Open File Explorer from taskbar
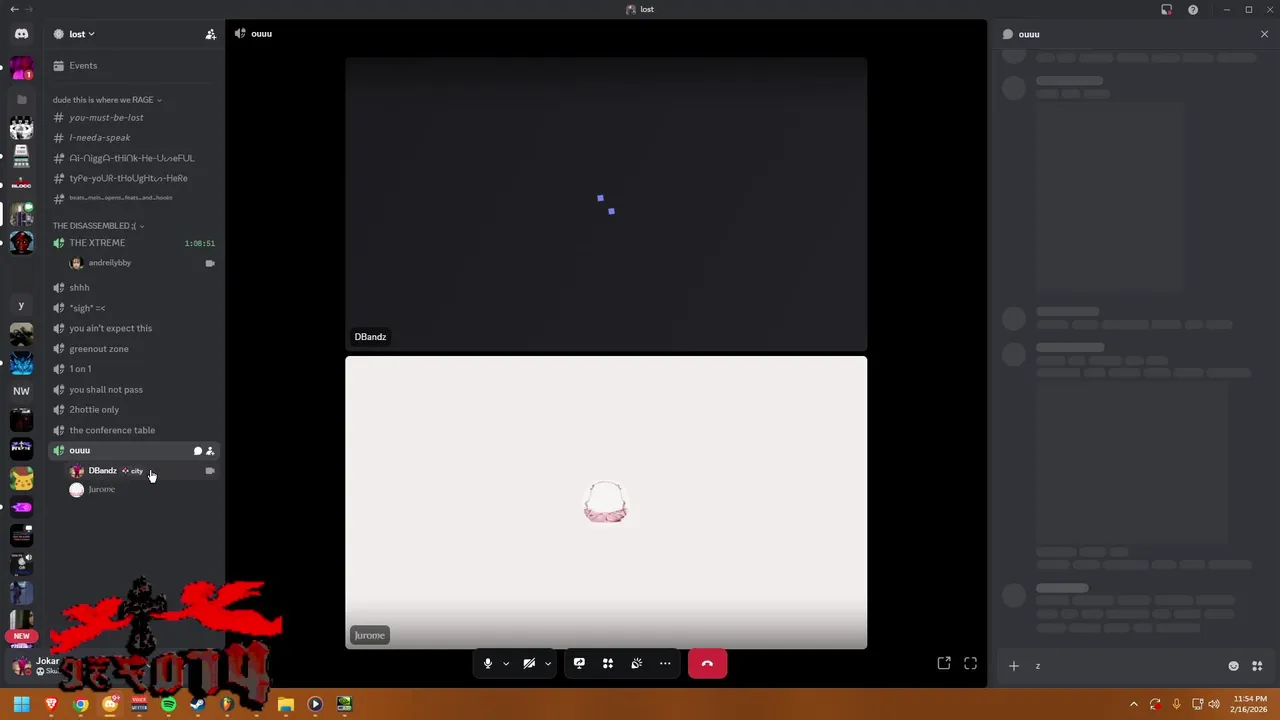This screenshot has height=720, width=1280. (285, 704)
